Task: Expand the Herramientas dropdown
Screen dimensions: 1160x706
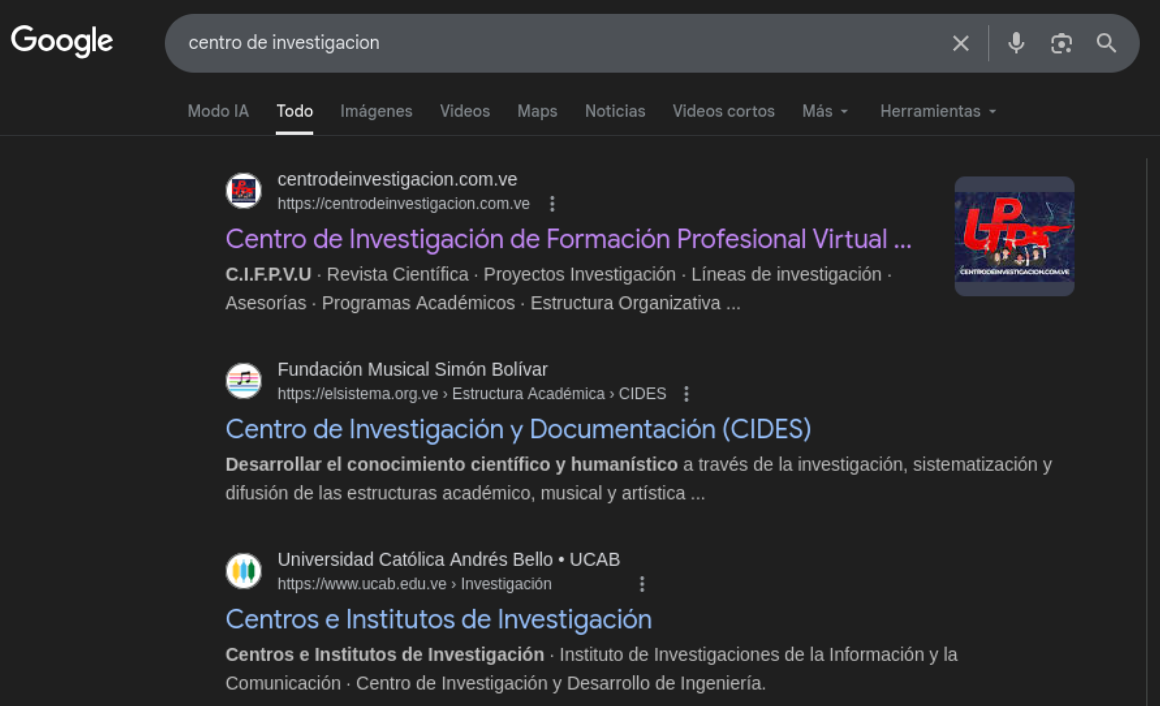Action: [x=938, y=111]
